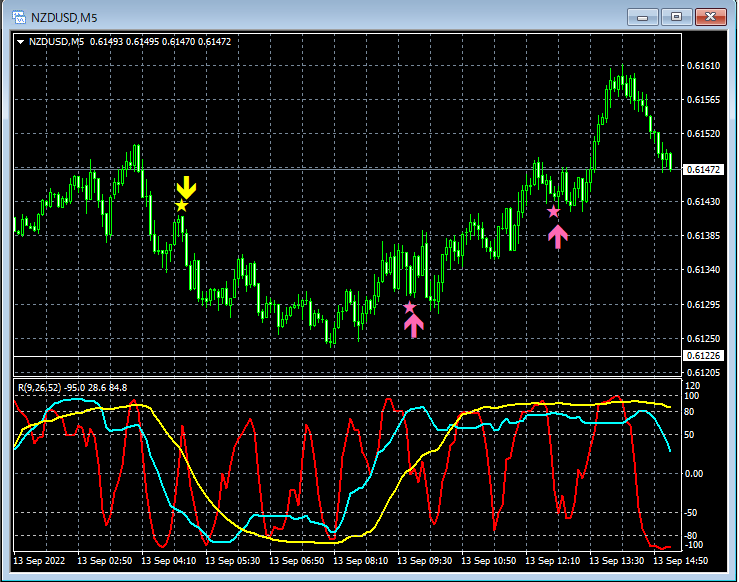Click the 13 Sep 06:50 time label

point(297,561)
